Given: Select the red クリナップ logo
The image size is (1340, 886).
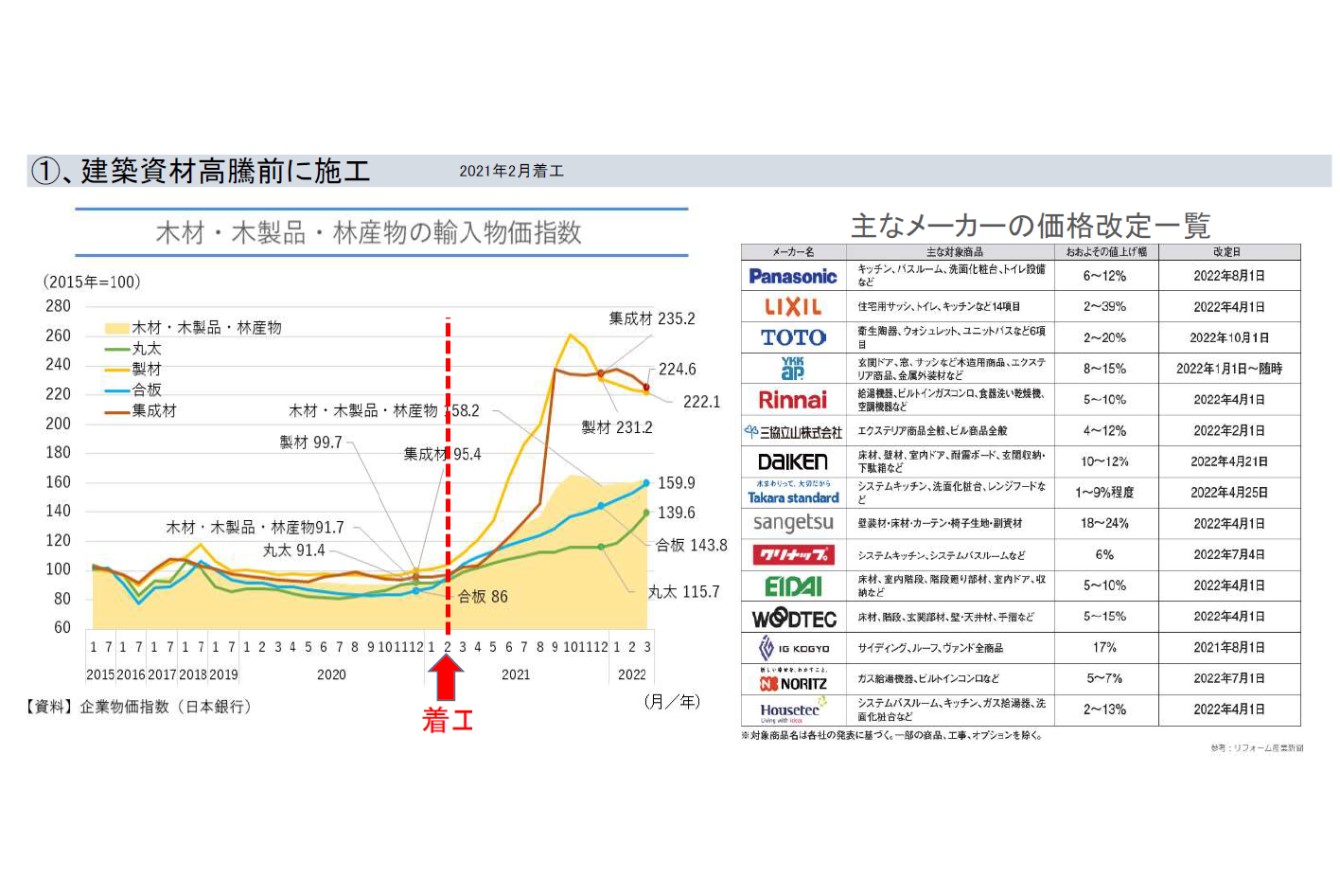Looking at the screenshot, I should coord(793,554).
